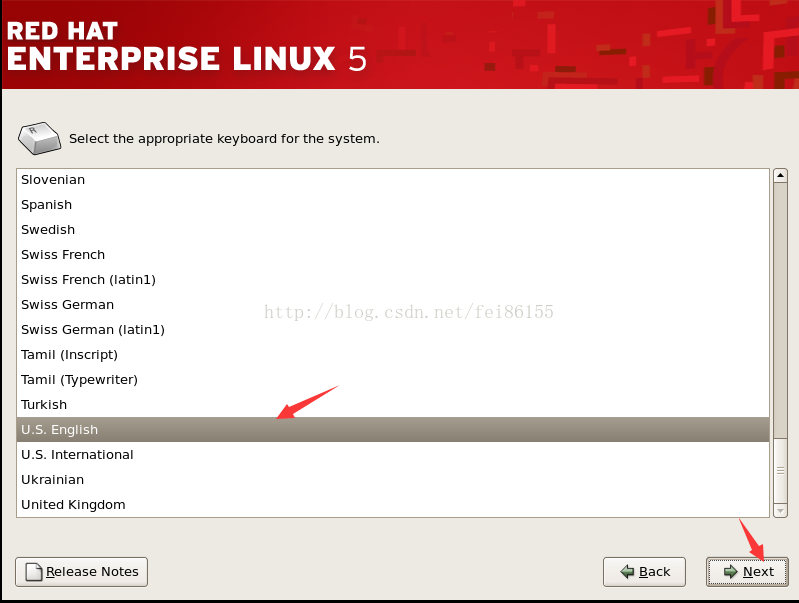
Task: Select Ukrainian keyboard layout
Action: (392, 480)
